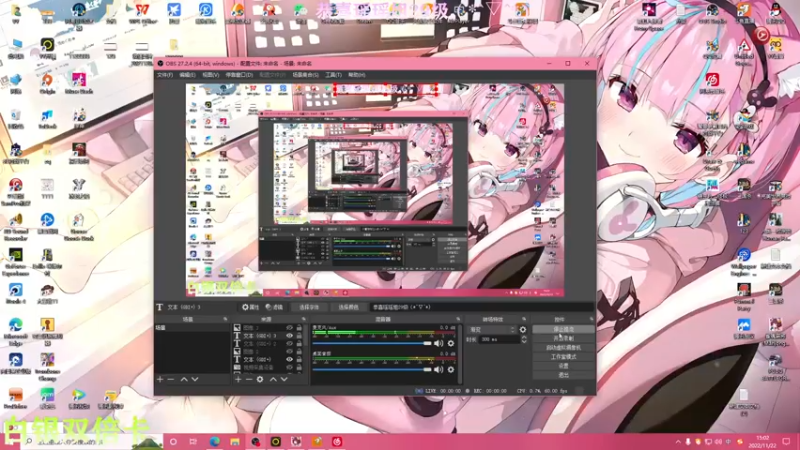Open 编辑(E) menu
This screenshot has width=800, height=450.
click(x=187, y=75)
